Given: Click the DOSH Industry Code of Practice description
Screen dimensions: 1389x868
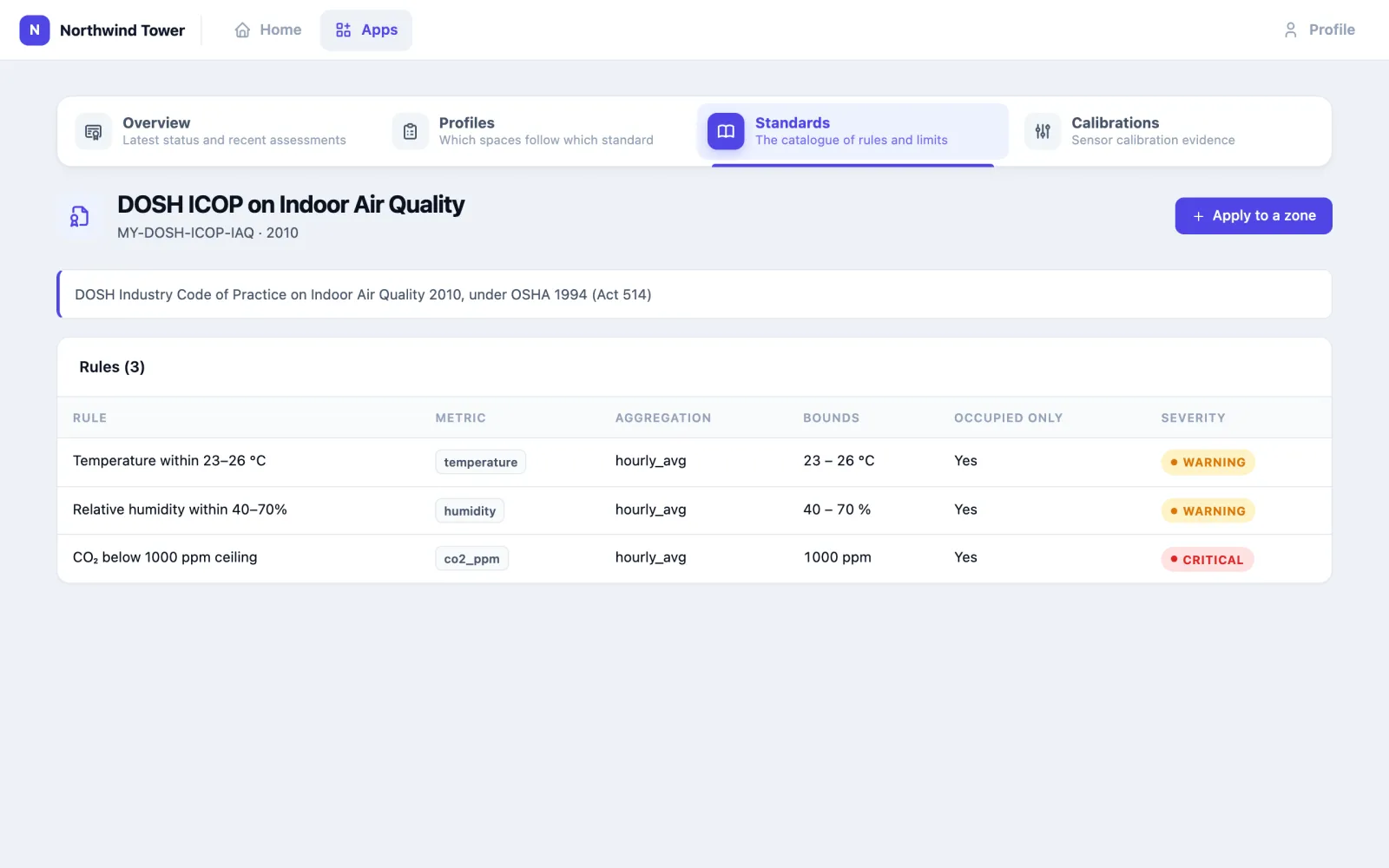Looking at the screenshot, I should 363,294.
